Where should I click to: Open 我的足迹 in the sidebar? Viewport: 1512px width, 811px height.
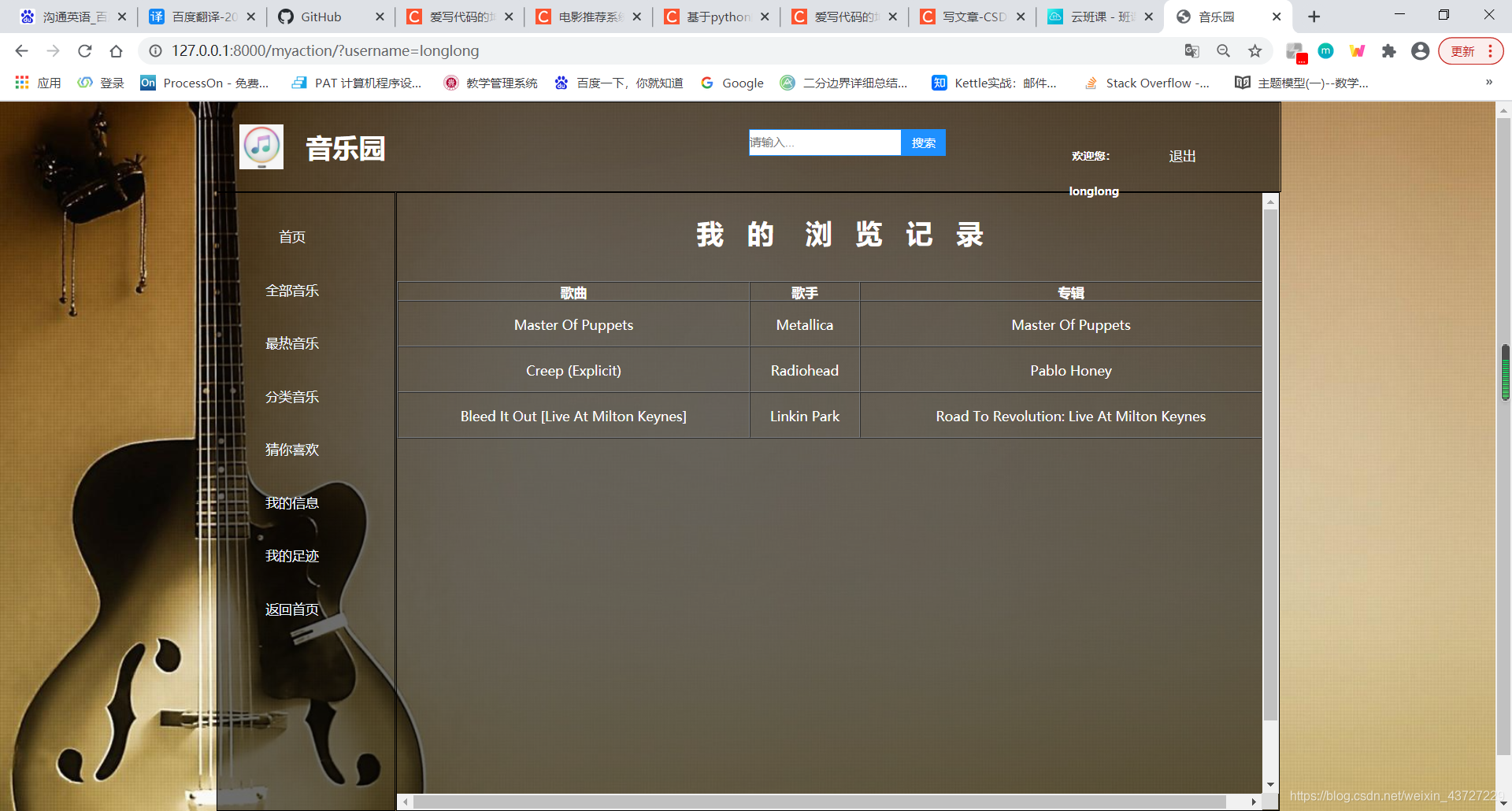pyautogui.click(x=292, y=556)
